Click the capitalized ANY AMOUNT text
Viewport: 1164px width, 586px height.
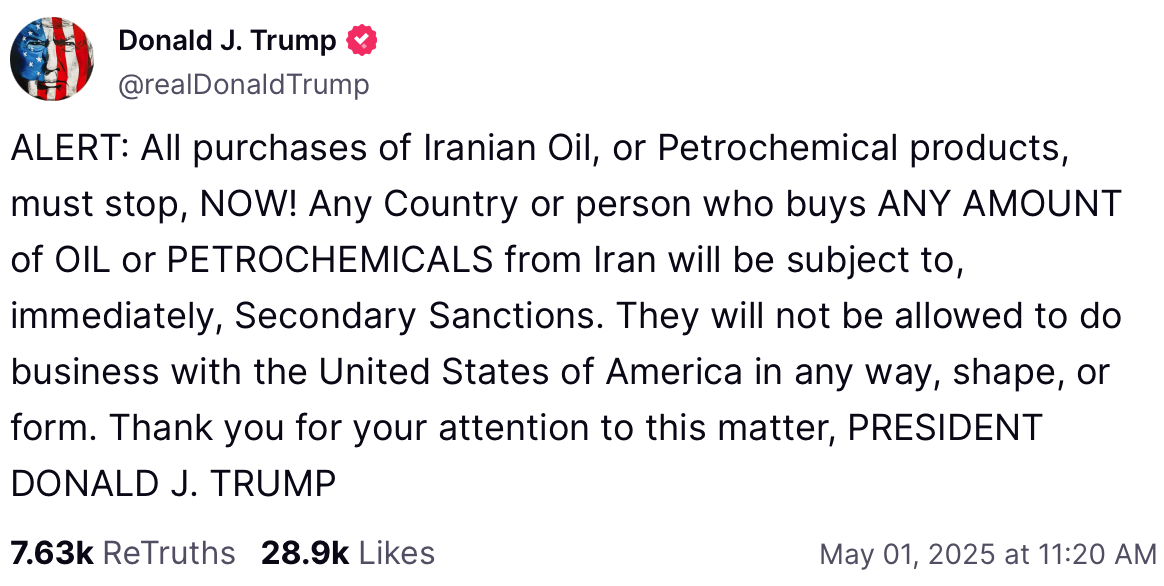pyautogui.click(x=999, y=205)
